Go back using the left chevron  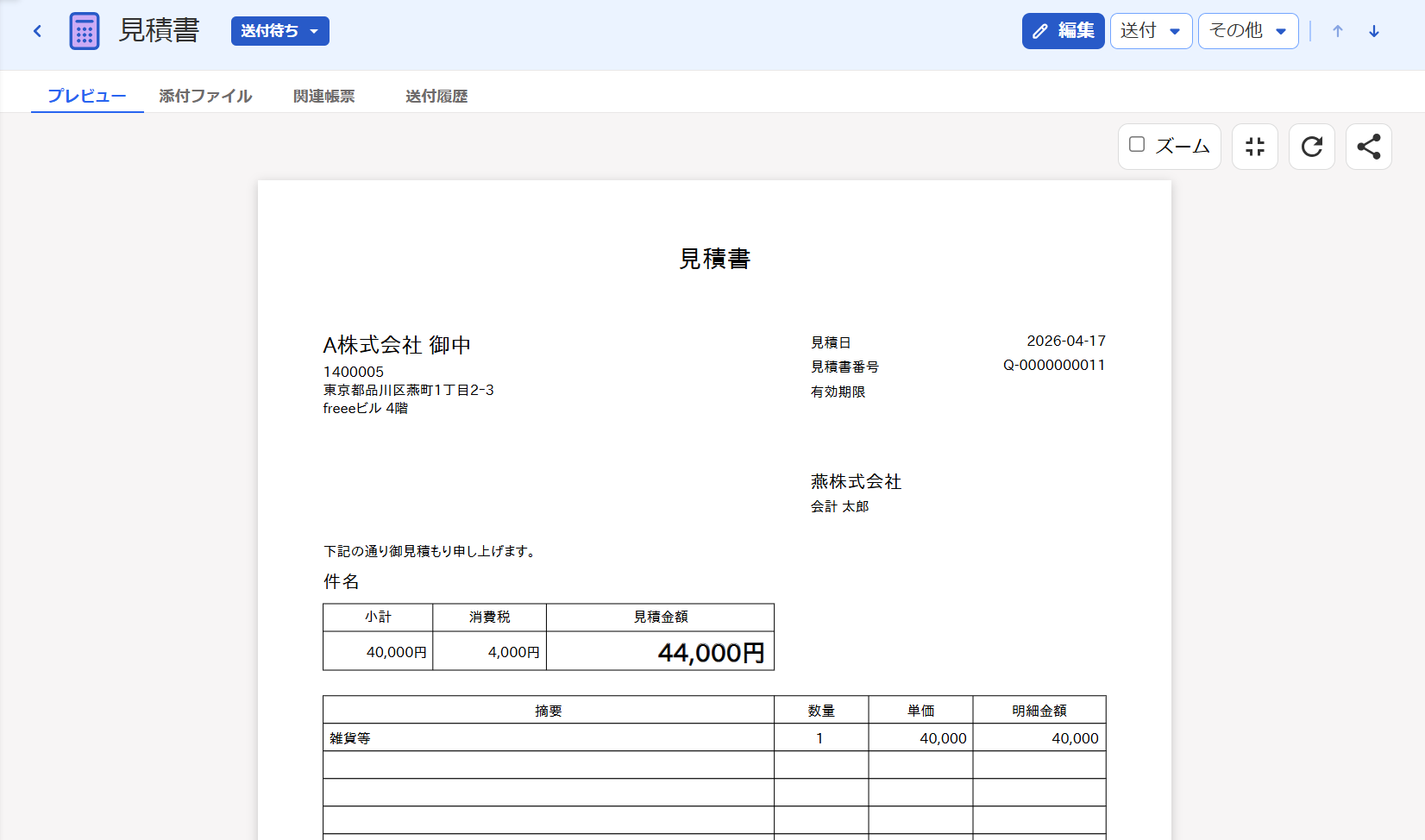37,31
